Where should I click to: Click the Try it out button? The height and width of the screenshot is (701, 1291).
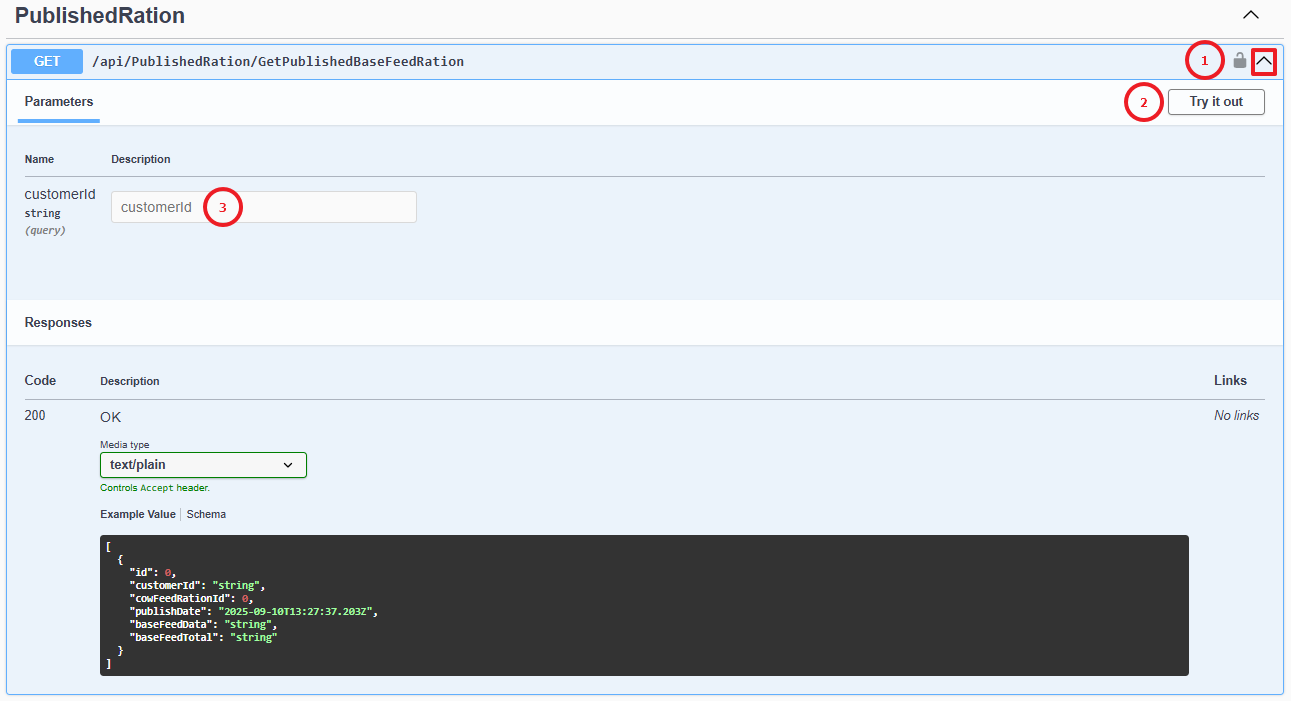coord(1216,102)
